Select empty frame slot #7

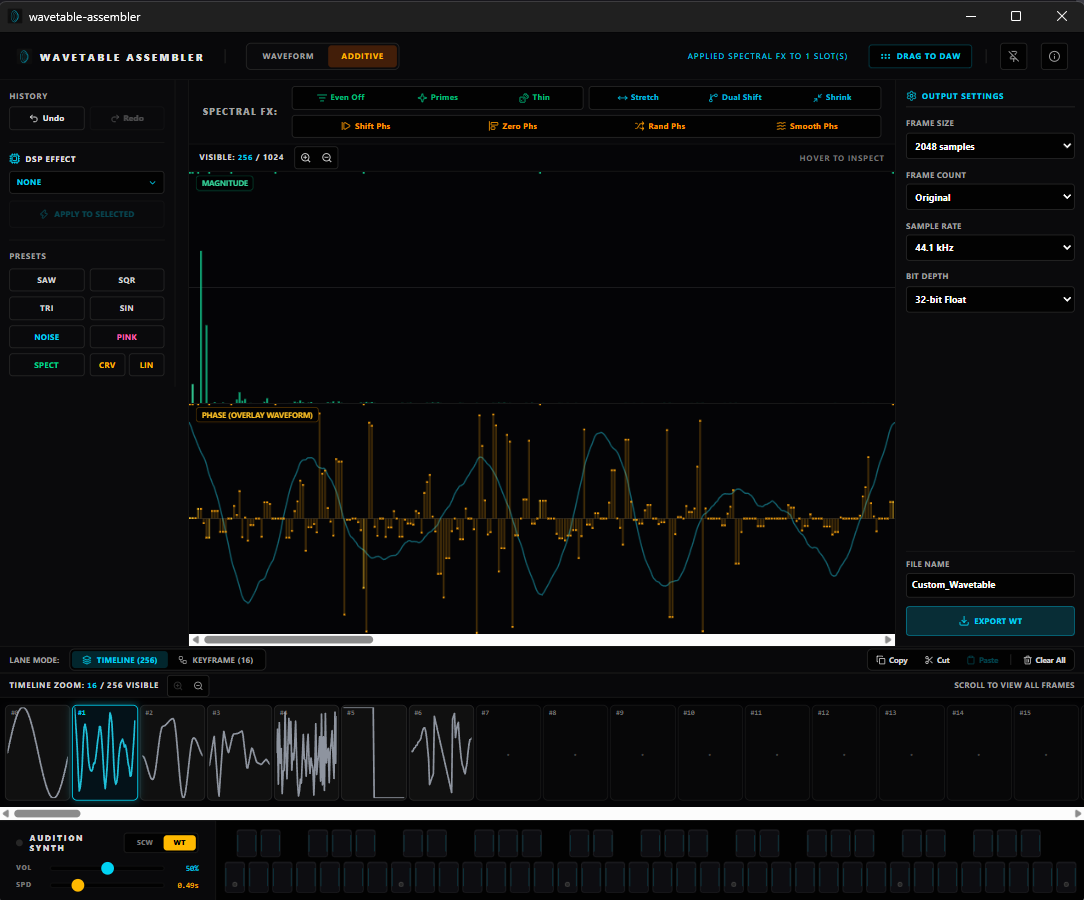[x=508, y=753]
